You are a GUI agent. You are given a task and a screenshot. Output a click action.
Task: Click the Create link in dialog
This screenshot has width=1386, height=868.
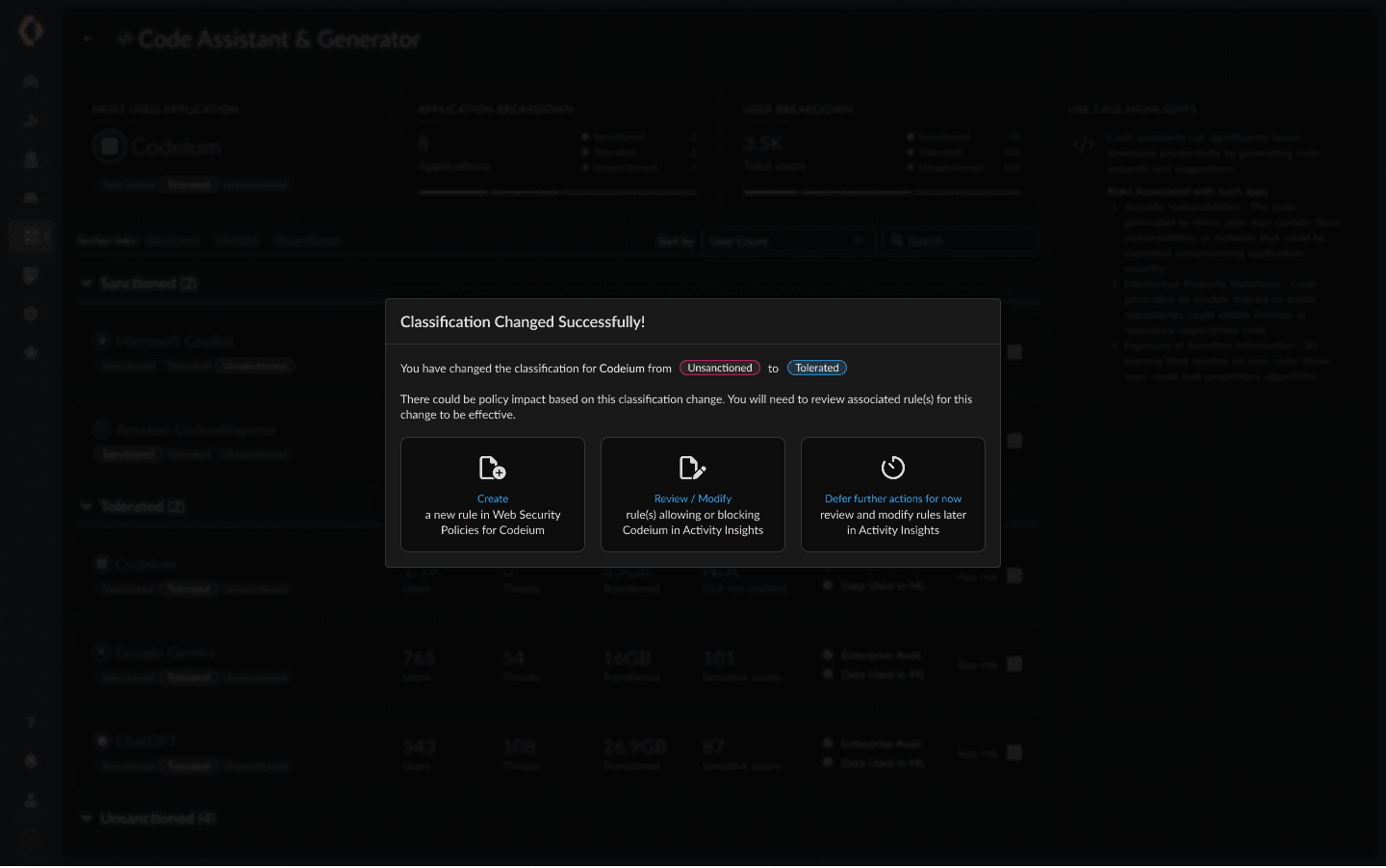click(493, 498)
